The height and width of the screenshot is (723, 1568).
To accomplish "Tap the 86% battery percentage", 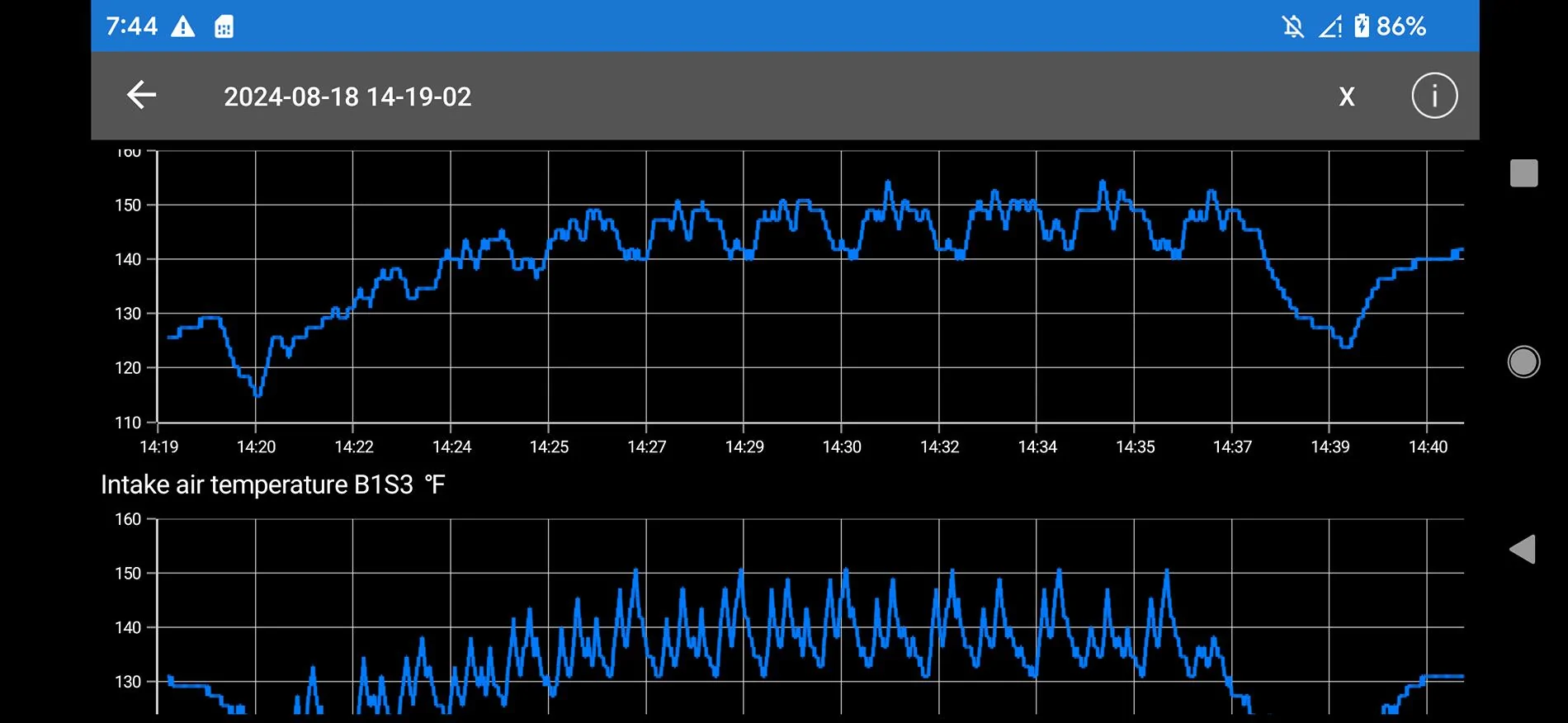I will coord(1401,26).
